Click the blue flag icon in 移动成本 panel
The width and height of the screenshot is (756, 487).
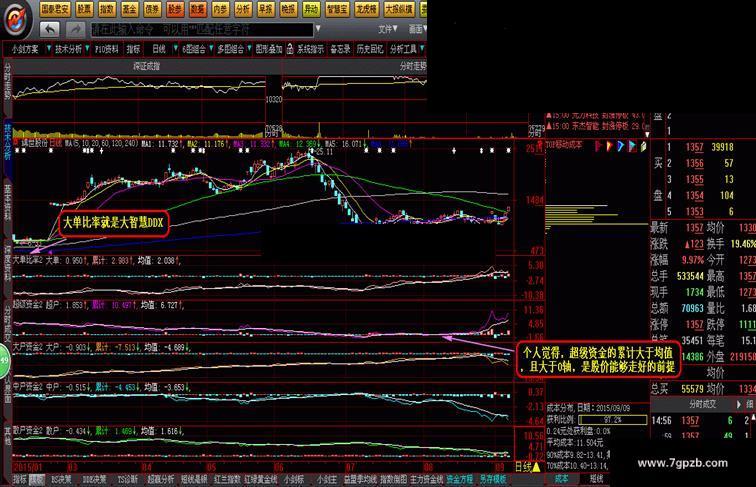coord(621,146)
